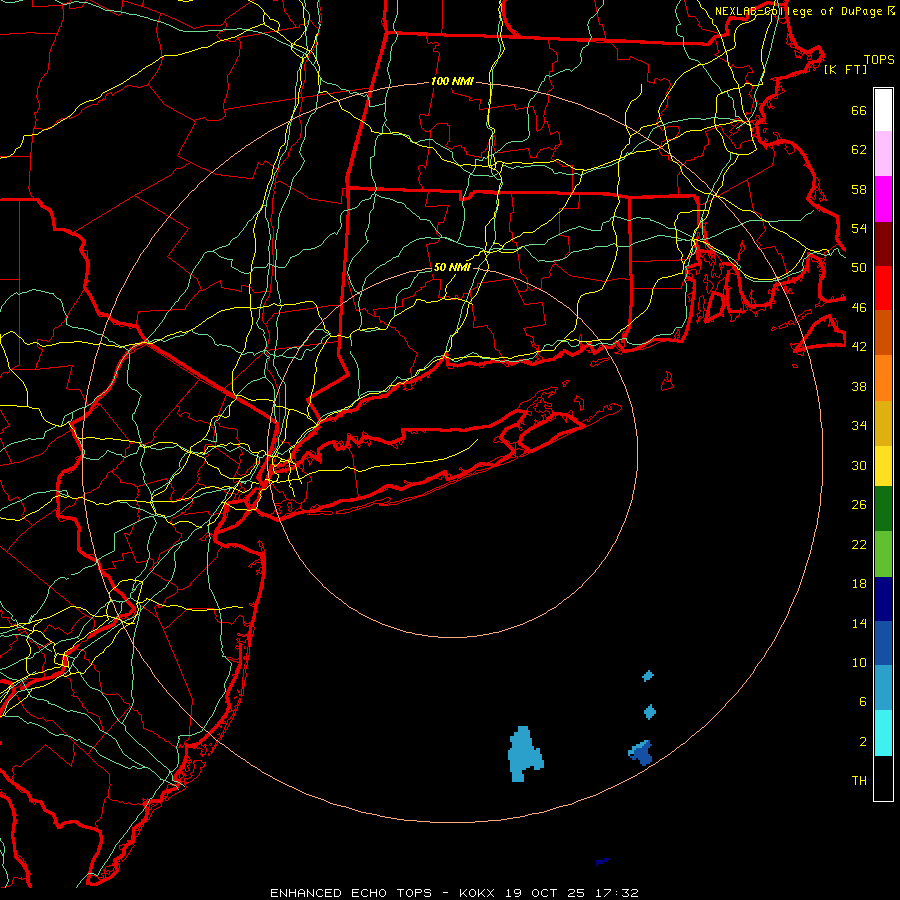Click the yellow legend swatch
This screenshot has height=900, width=900.
[883, 466]
